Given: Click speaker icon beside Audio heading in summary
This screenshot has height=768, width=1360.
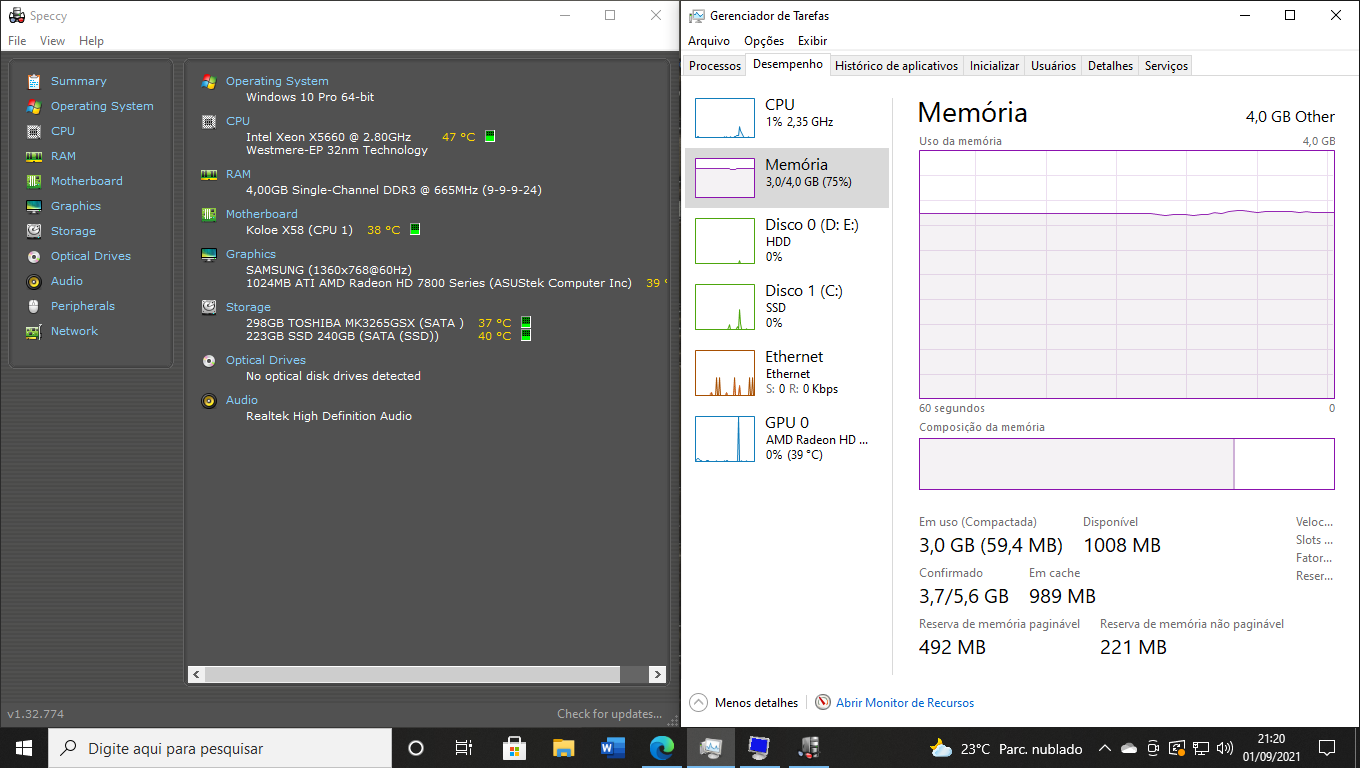Looking at the screenshot, I should [x=209, y=401].
